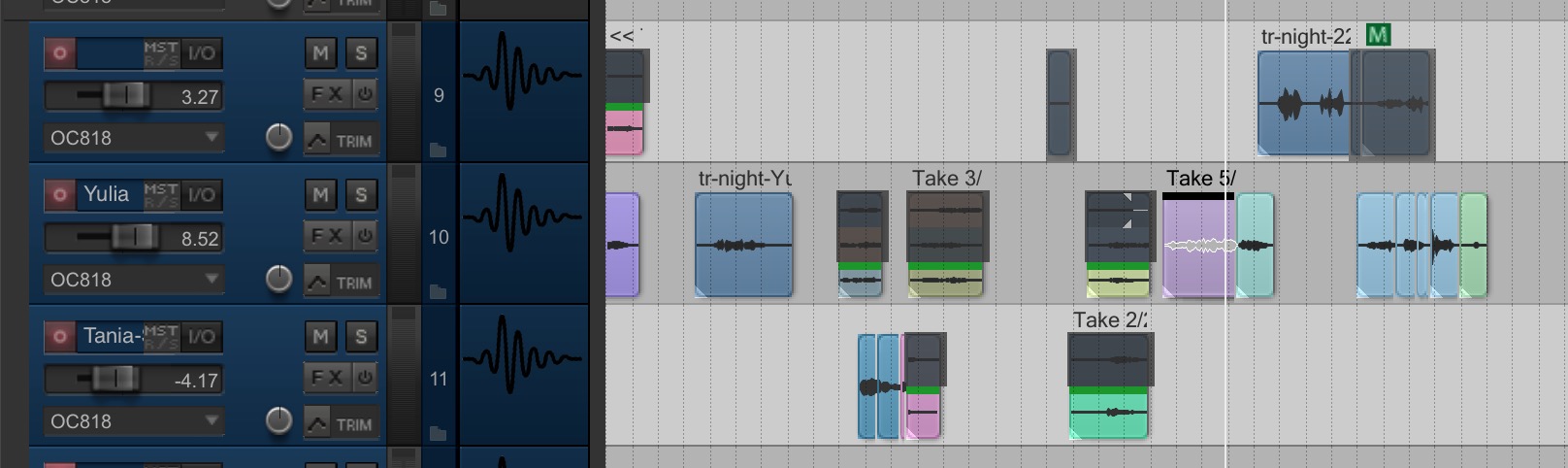The height and width of the screenshot is (468, 1568).
Task: Click the Tania track name field
Action: point(111,337)
